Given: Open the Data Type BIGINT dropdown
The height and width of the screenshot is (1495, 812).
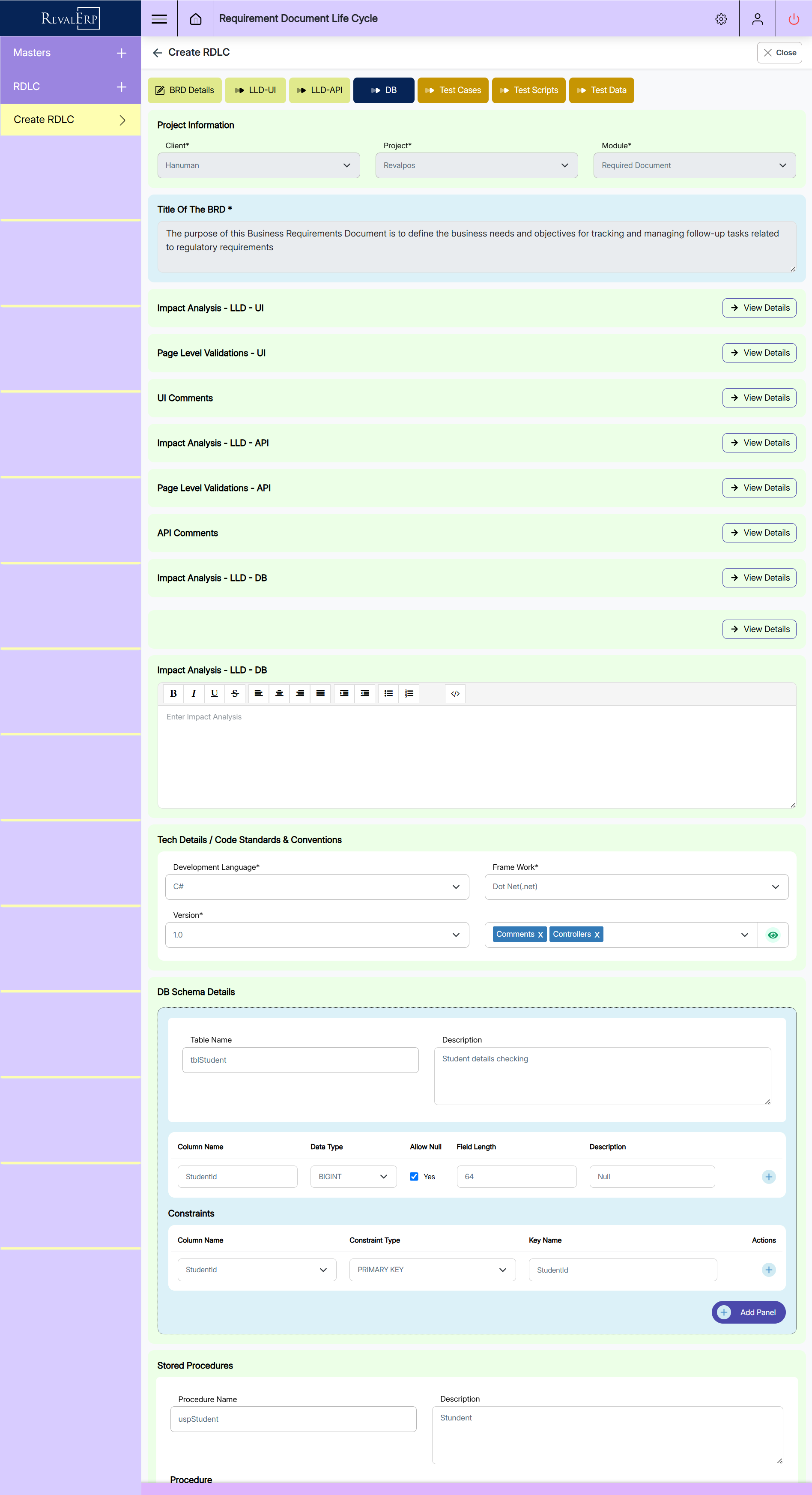Looking at the screenshot, I should tap(353, 1176).
